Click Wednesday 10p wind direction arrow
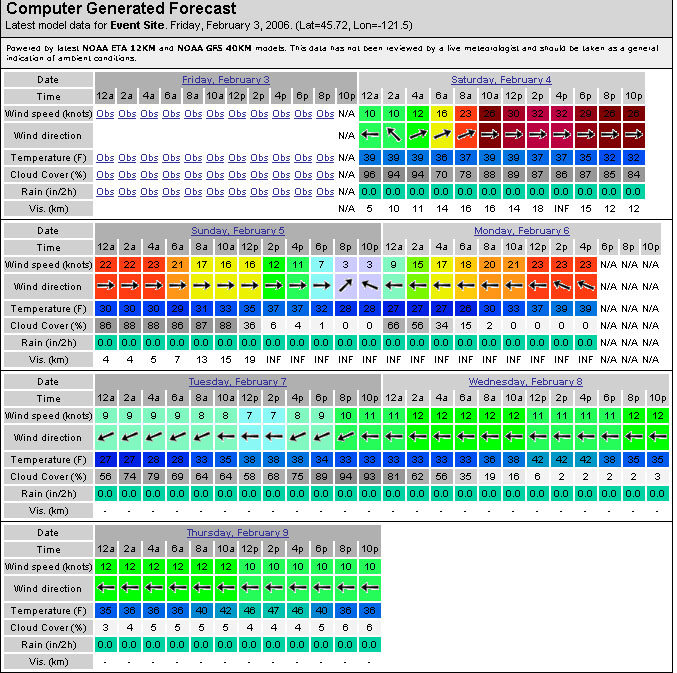Screen dimensions: 677x673 coord(658,437)
